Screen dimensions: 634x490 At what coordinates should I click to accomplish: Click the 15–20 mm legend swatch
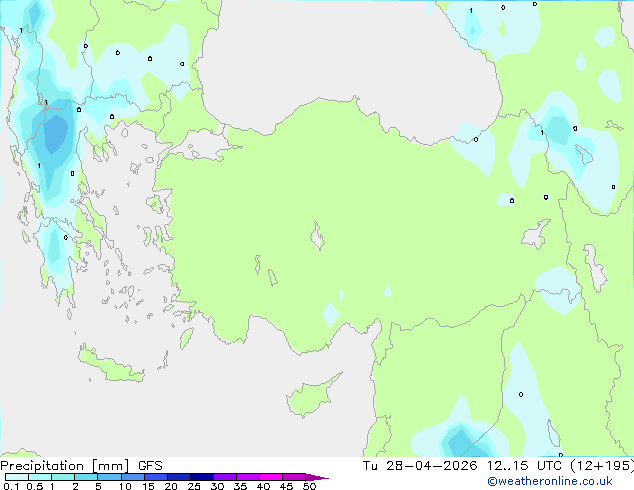(x=155, y=477)
